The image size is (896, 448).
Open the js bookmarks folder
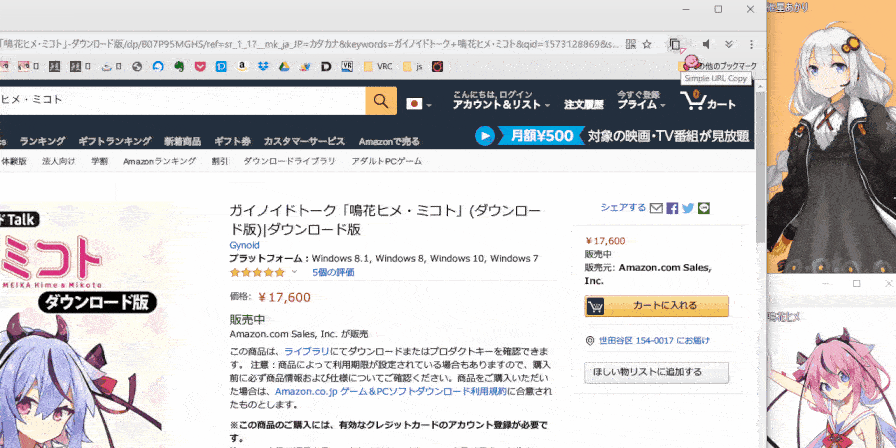point(413,67)
